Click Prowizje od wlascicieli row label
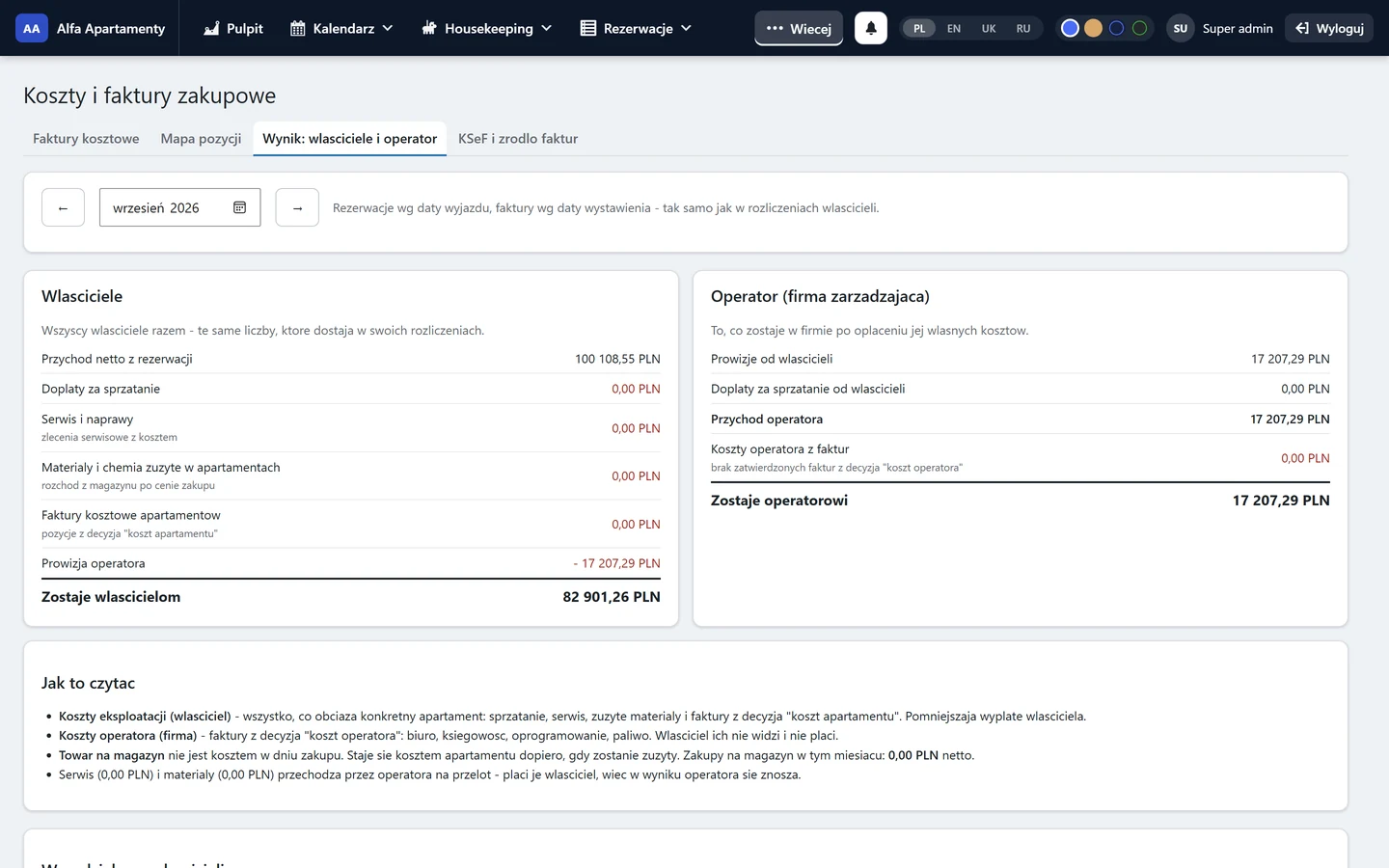 click(x=772, y=359)
